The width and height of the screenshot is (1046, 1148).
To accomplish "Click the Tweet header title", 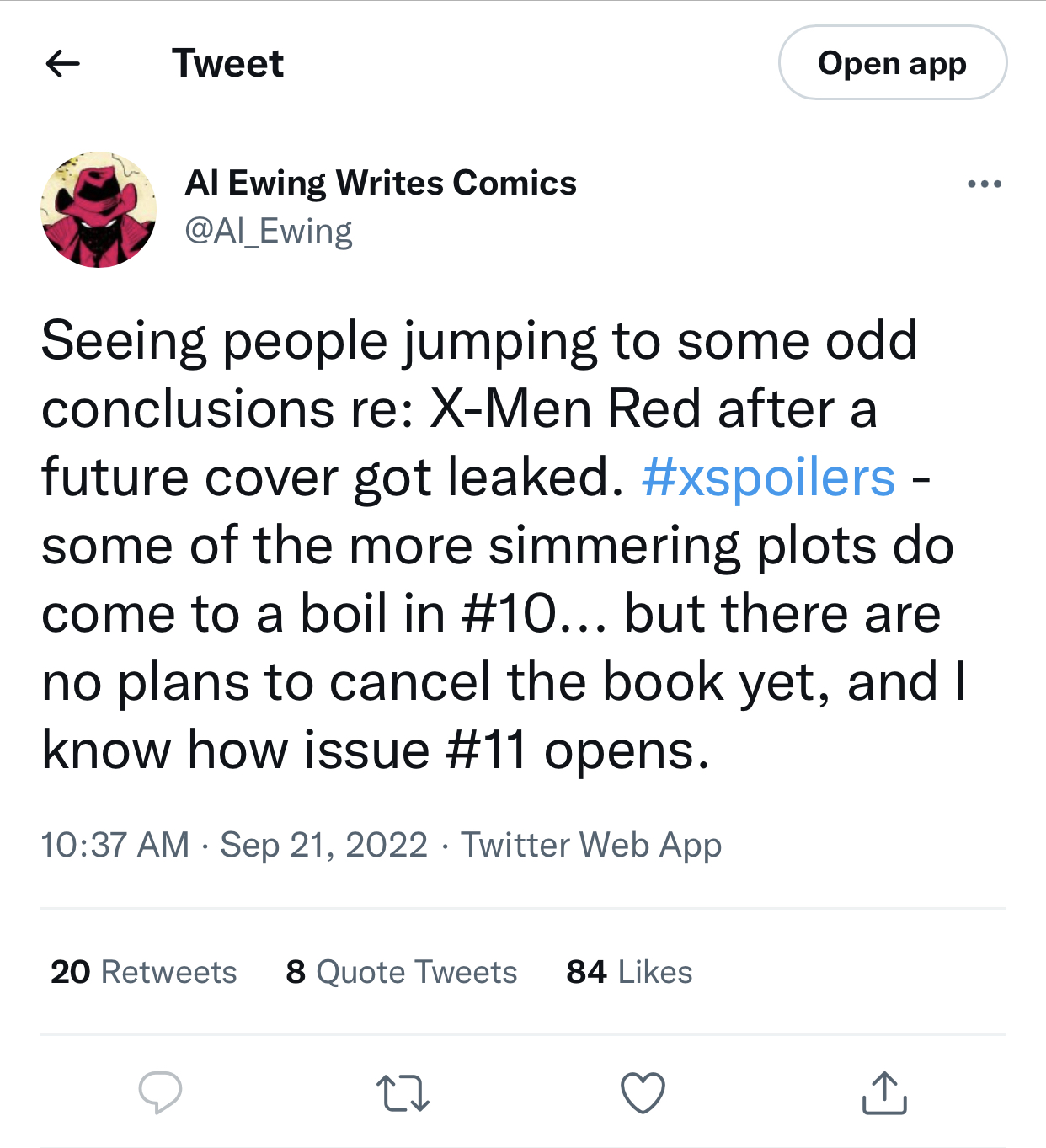I will [x=227, y=63].
